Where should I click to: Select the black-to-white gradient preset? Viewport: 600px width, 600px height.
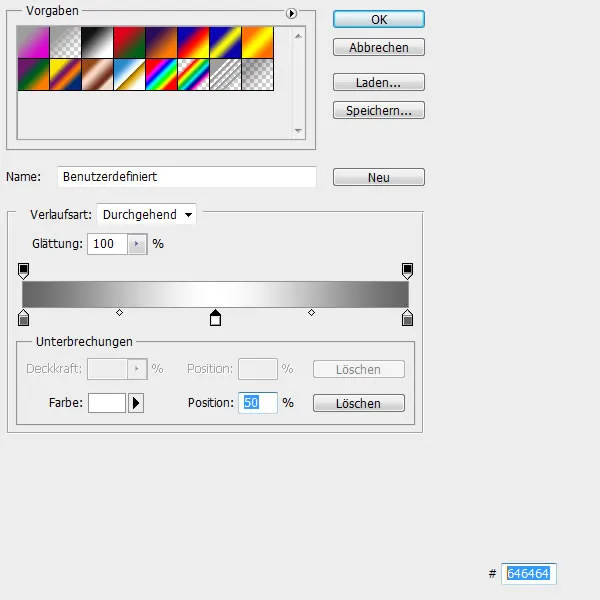(x=97, y=41)
